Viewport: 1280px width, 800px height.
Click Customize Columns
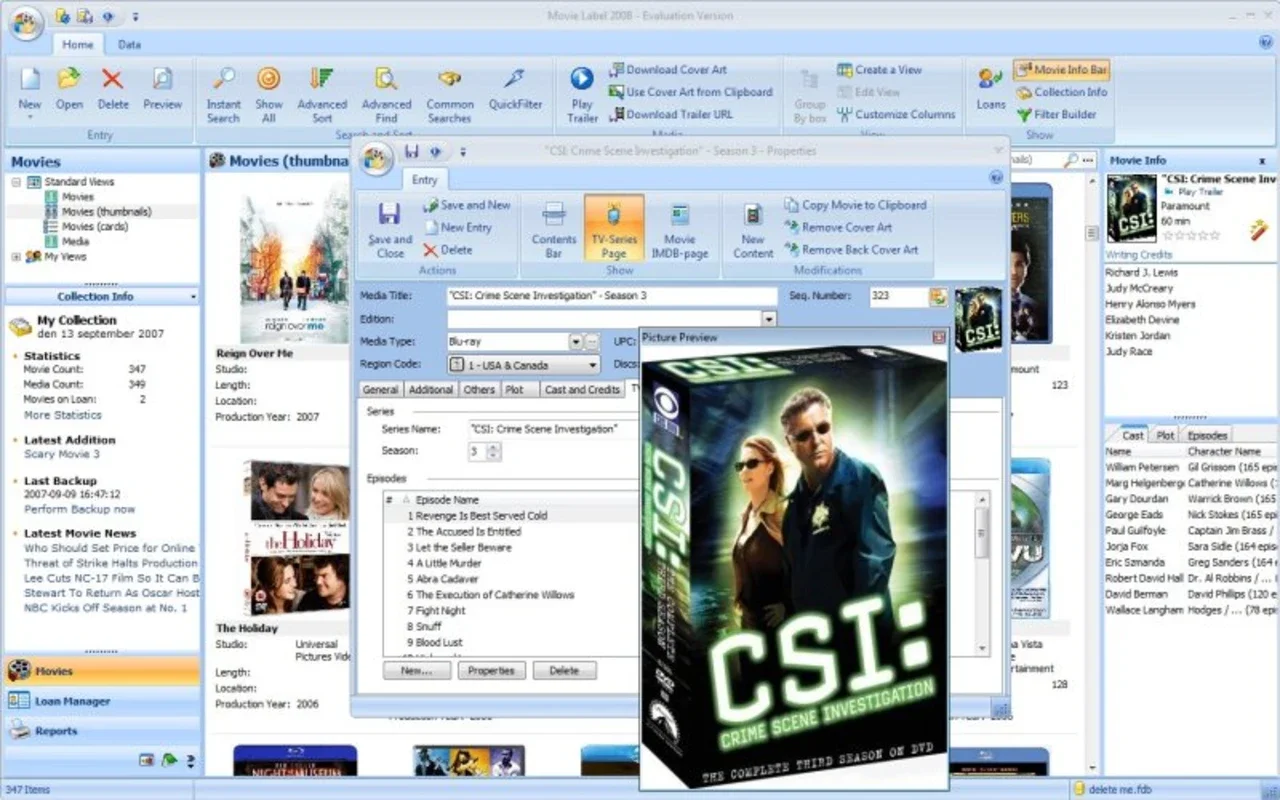895,114
